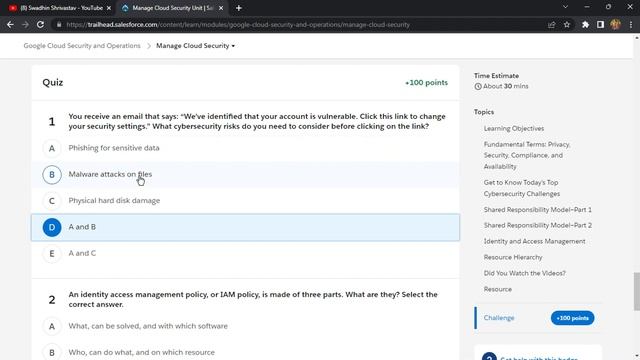The image size is (640, 360).
Task: Click the +100 points text in Quiz header
Action: pyautogui.click(x=426, y=83)
